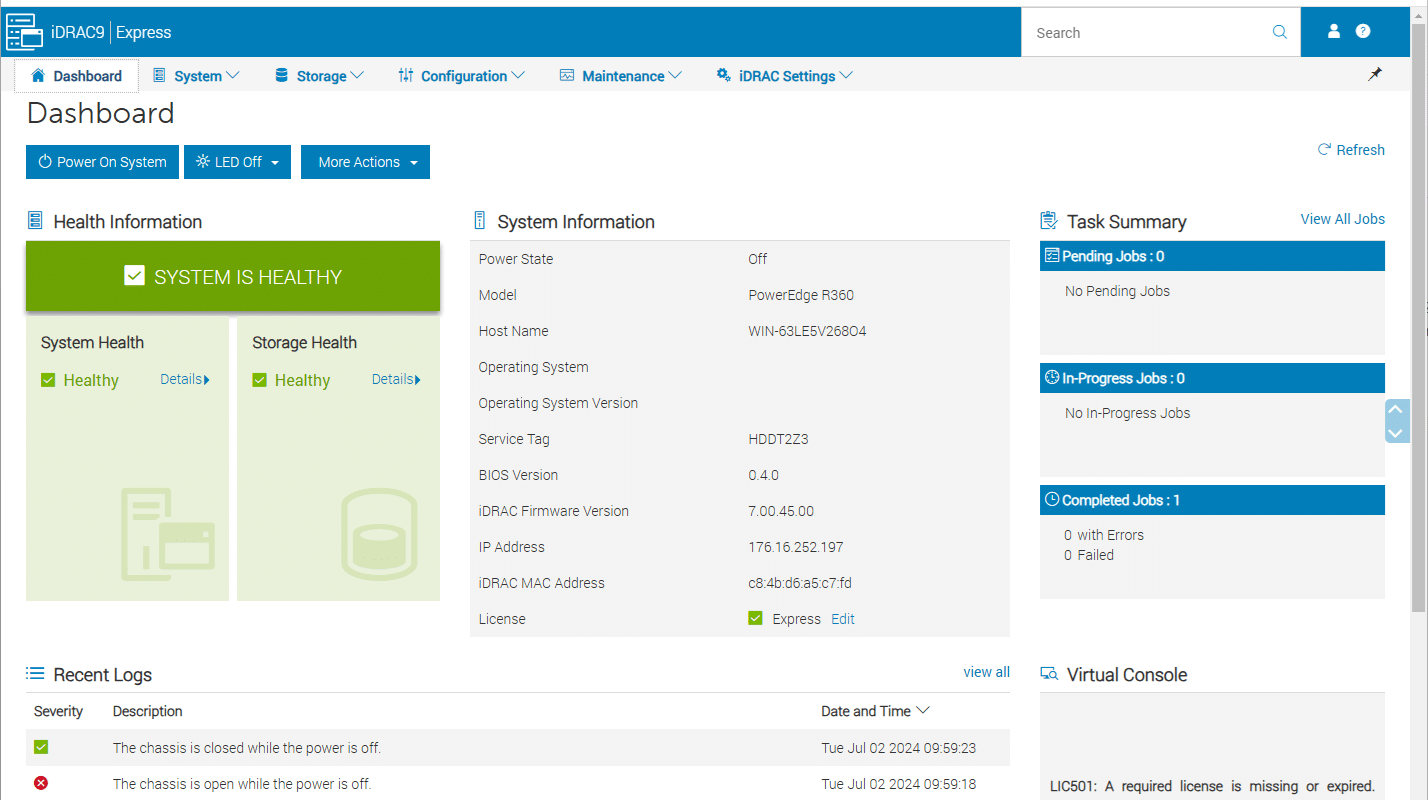The image size is (1428, 800).
Task: Expand the Configuration menu
Action: point(461,75)
